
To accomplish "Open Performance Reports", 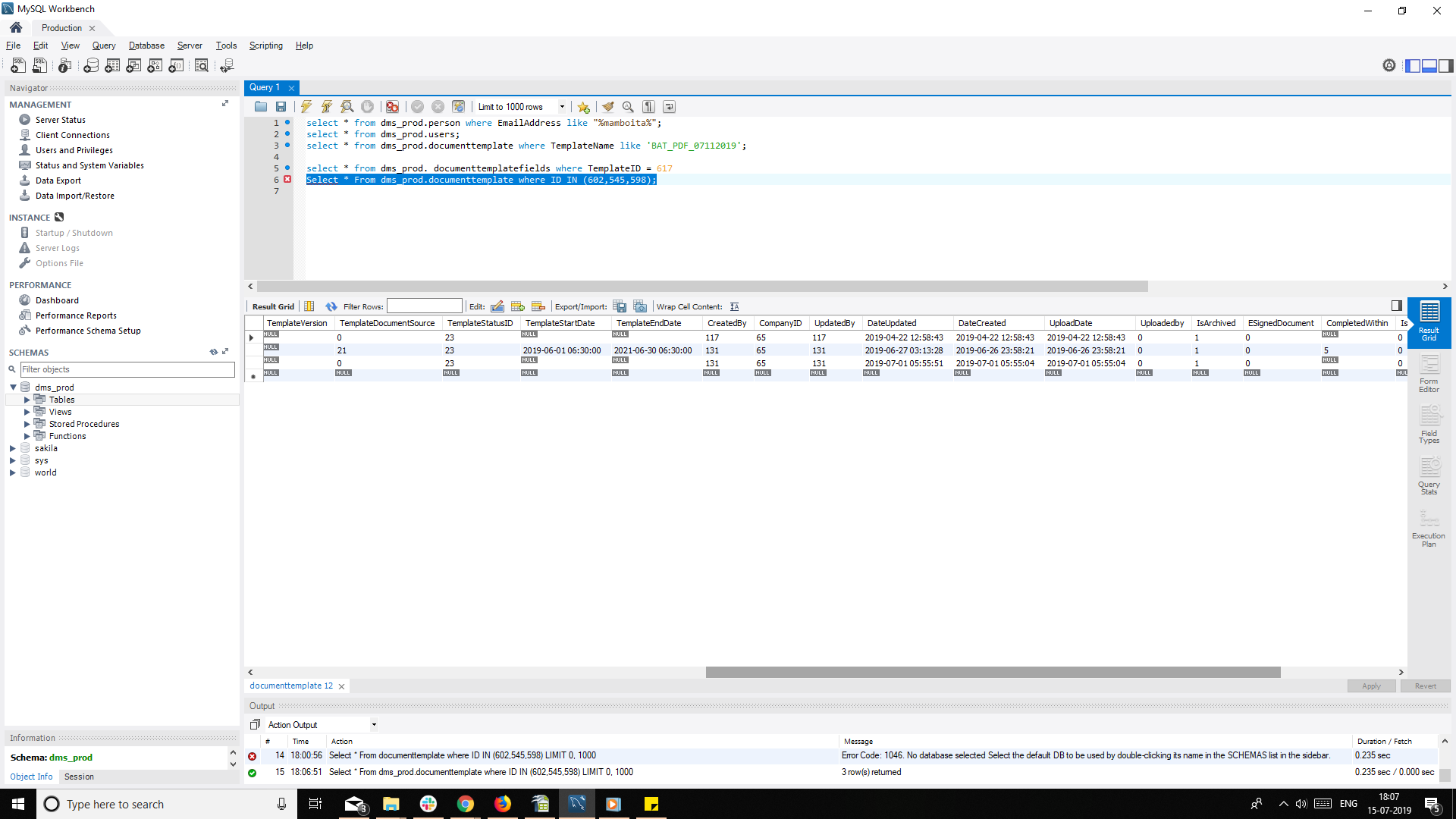I will click(76, 315).
